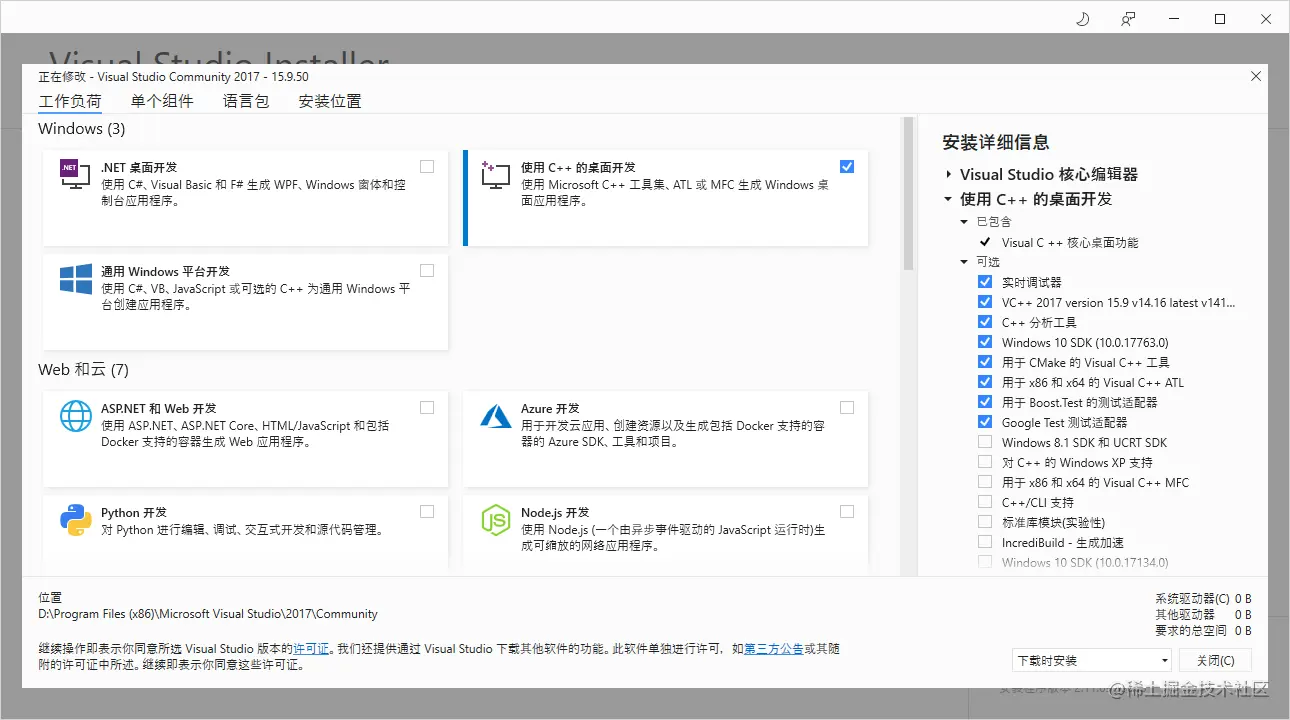Expand the Visual Studio 核心编辑器 node

point(948,173)
